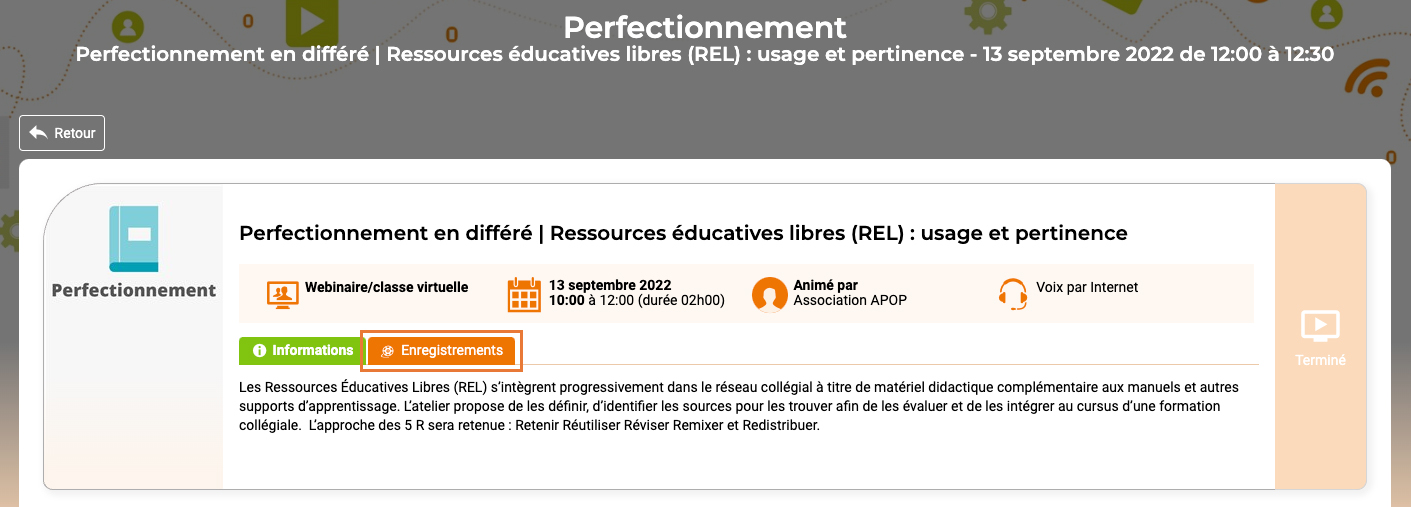This screenshot has width=1411, height=507.
Task: Click the 13 septembre 2022 date text
Action: (x=610, y=285)
